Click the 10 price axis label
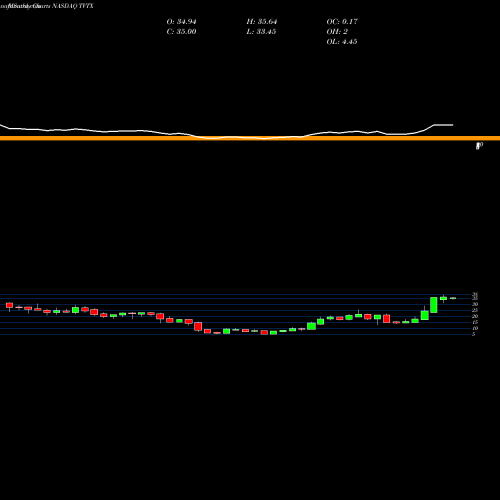This screenshot has height=500, width=500. click(x=475, y=328)
